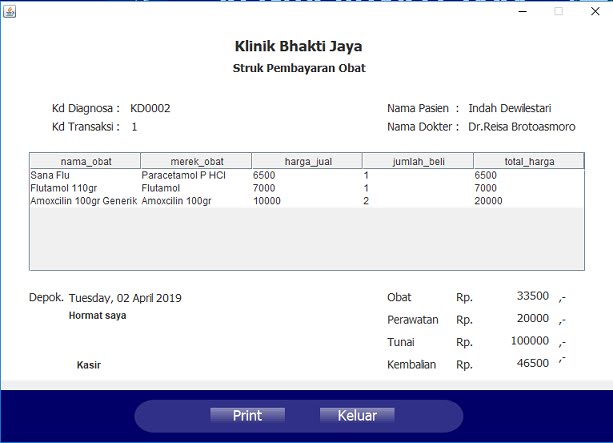
Task: Minimize the receipt window
Action: [522, 11]
